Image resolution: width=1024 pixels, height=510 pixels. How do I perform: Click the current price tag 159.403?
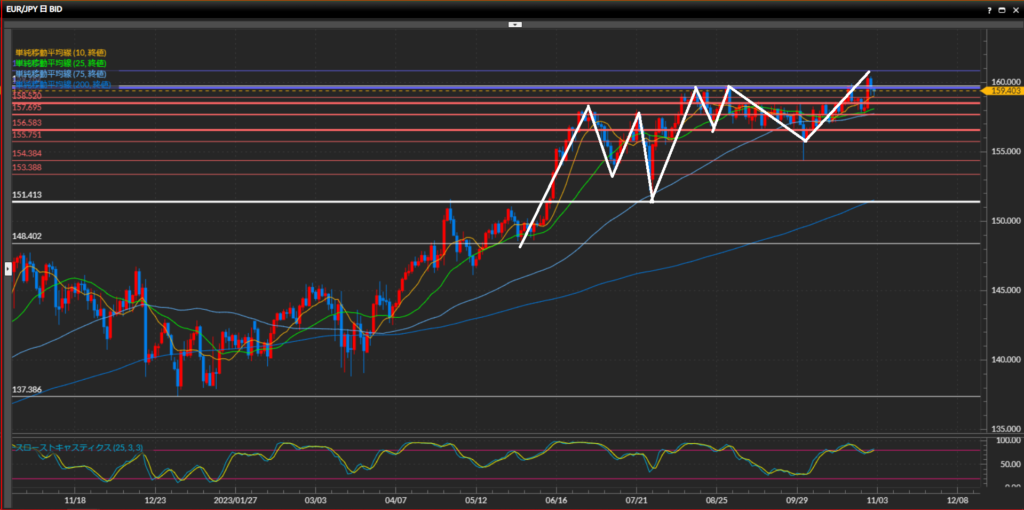click(1003, 91)
